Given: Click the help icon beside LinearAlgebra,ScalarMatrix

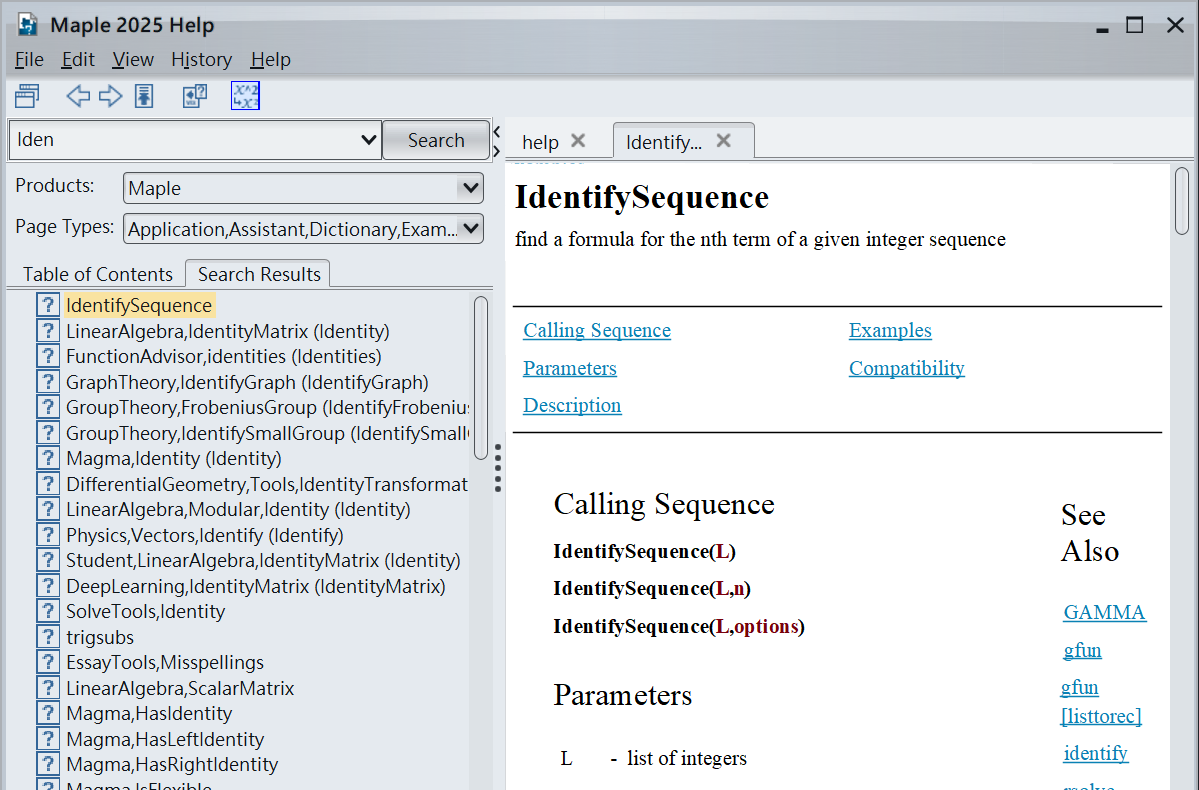Looking at the screenshot, I should pyautogui.click(x=47, y=688).
